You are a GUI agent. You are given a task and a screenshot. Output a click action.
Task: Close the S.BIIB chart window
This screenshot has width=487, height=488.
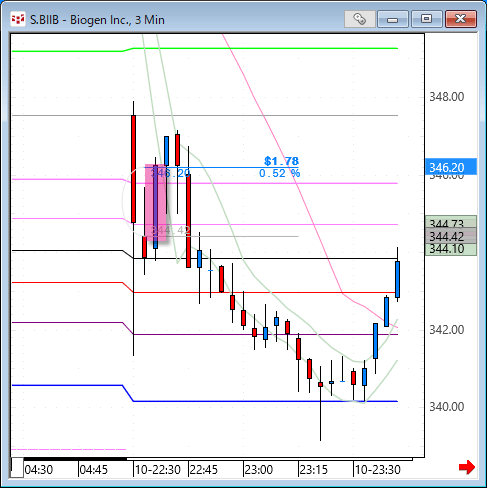[461, 19]
